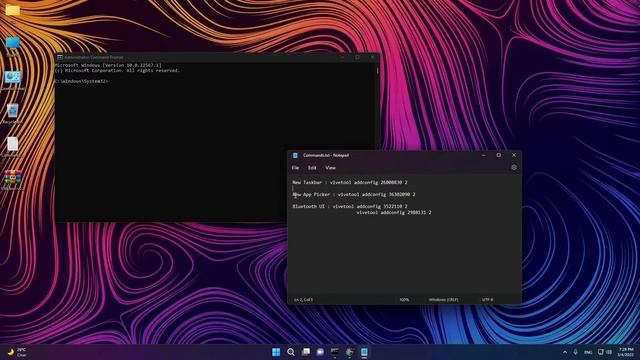
Task: Select the blue monitor desktop icon
Action: (13, 44)
